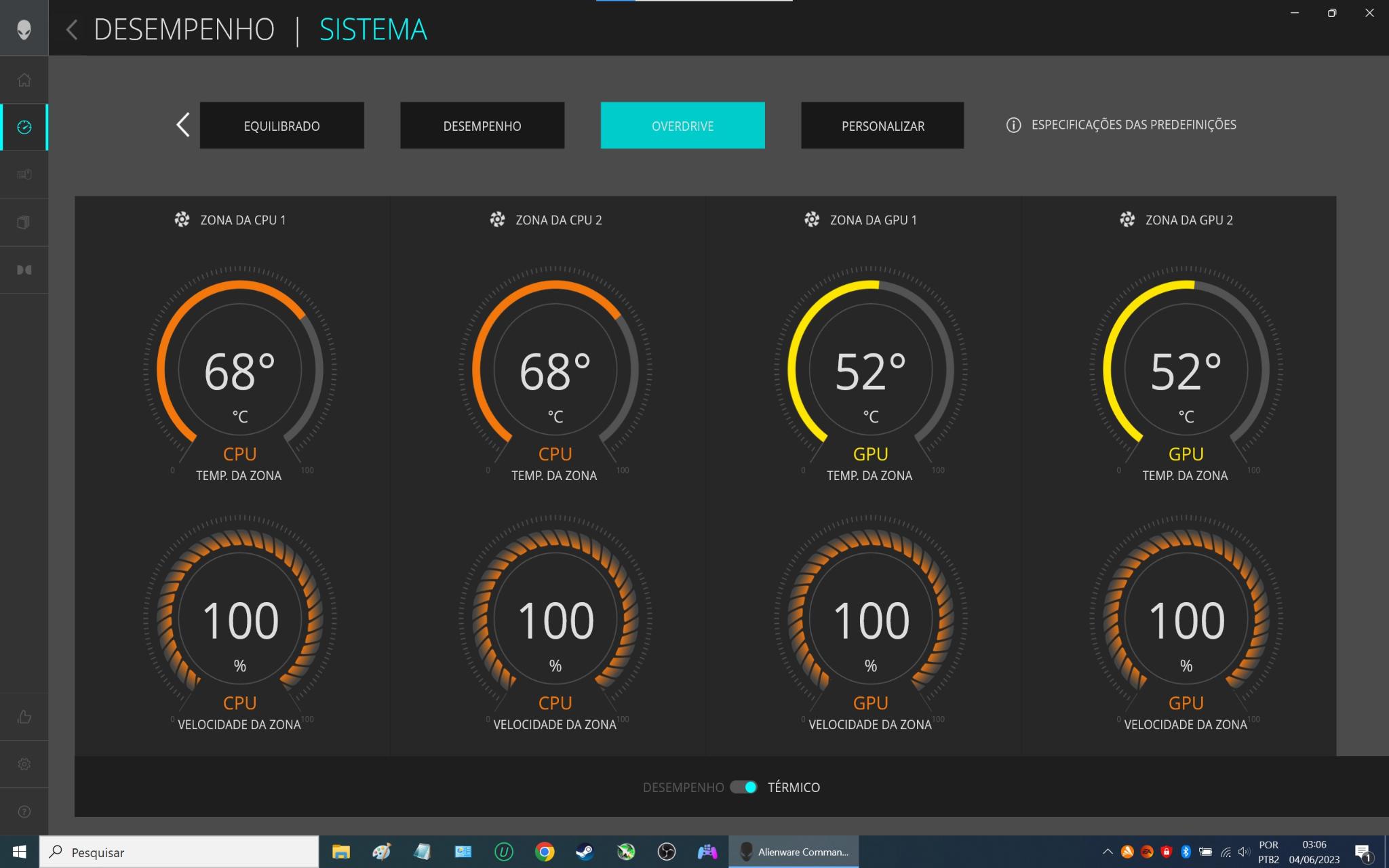Click the fan icon for Zona da CPU 2
This screenshot has width=1389, height=868.
[x=497, y=220]
